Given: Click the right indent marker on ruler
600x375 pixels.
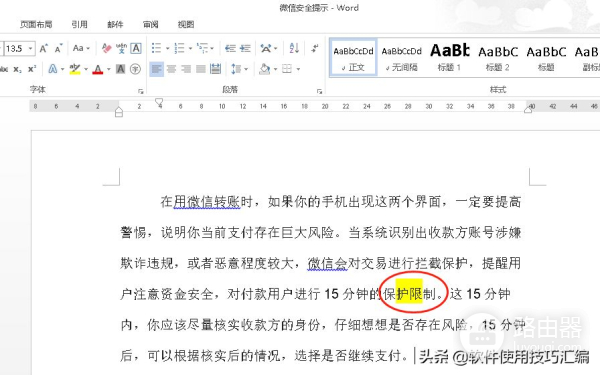Looking at the screenshot, I should 528,110.
